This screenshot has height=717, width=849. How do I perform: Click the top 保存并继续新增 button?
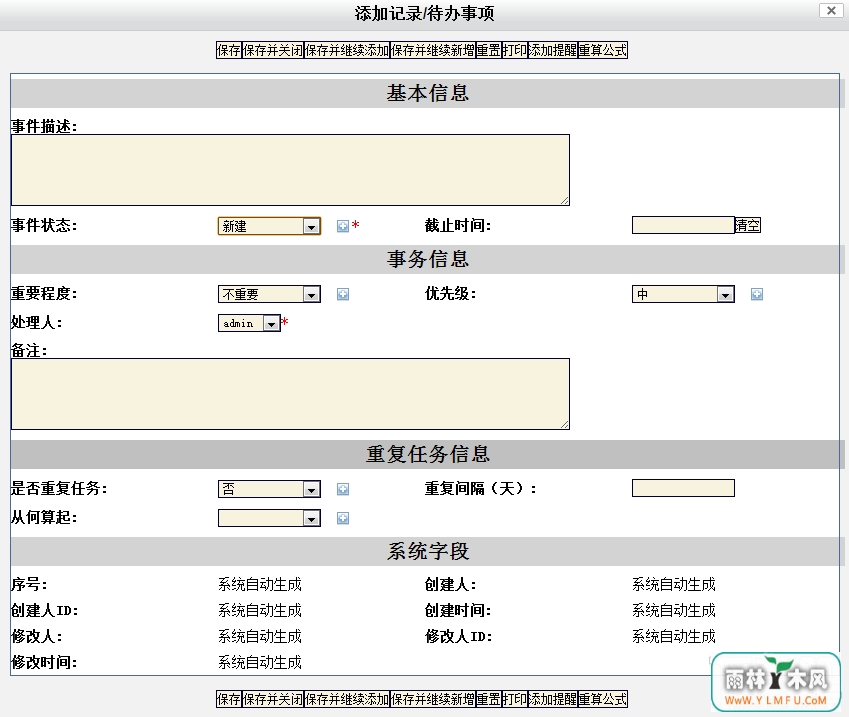click(433, 50)
